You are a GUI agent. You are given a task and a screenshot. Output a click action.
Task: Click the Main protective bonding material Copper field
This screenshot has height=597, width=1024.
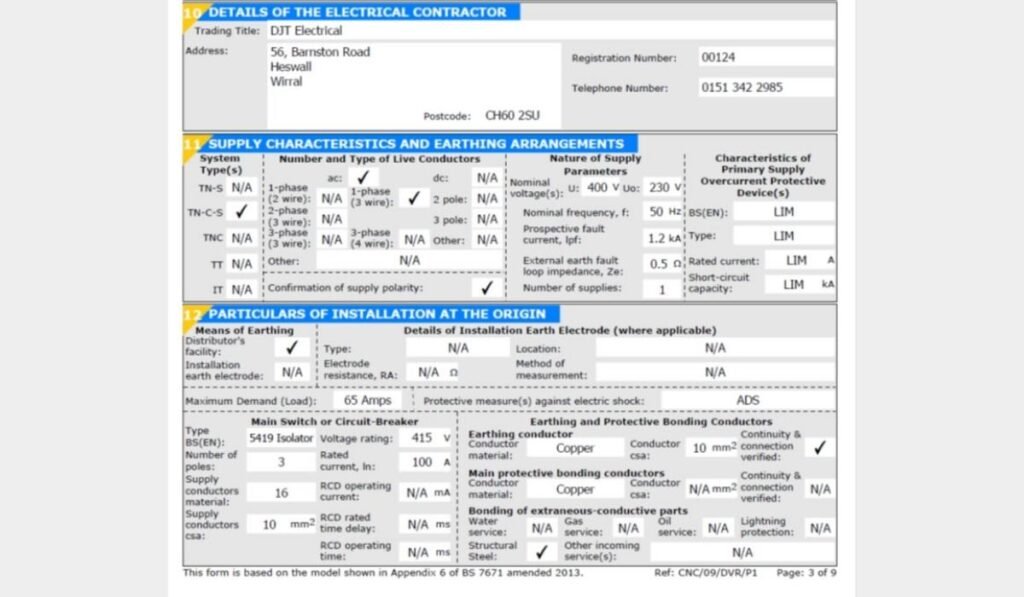click(575, 489)
